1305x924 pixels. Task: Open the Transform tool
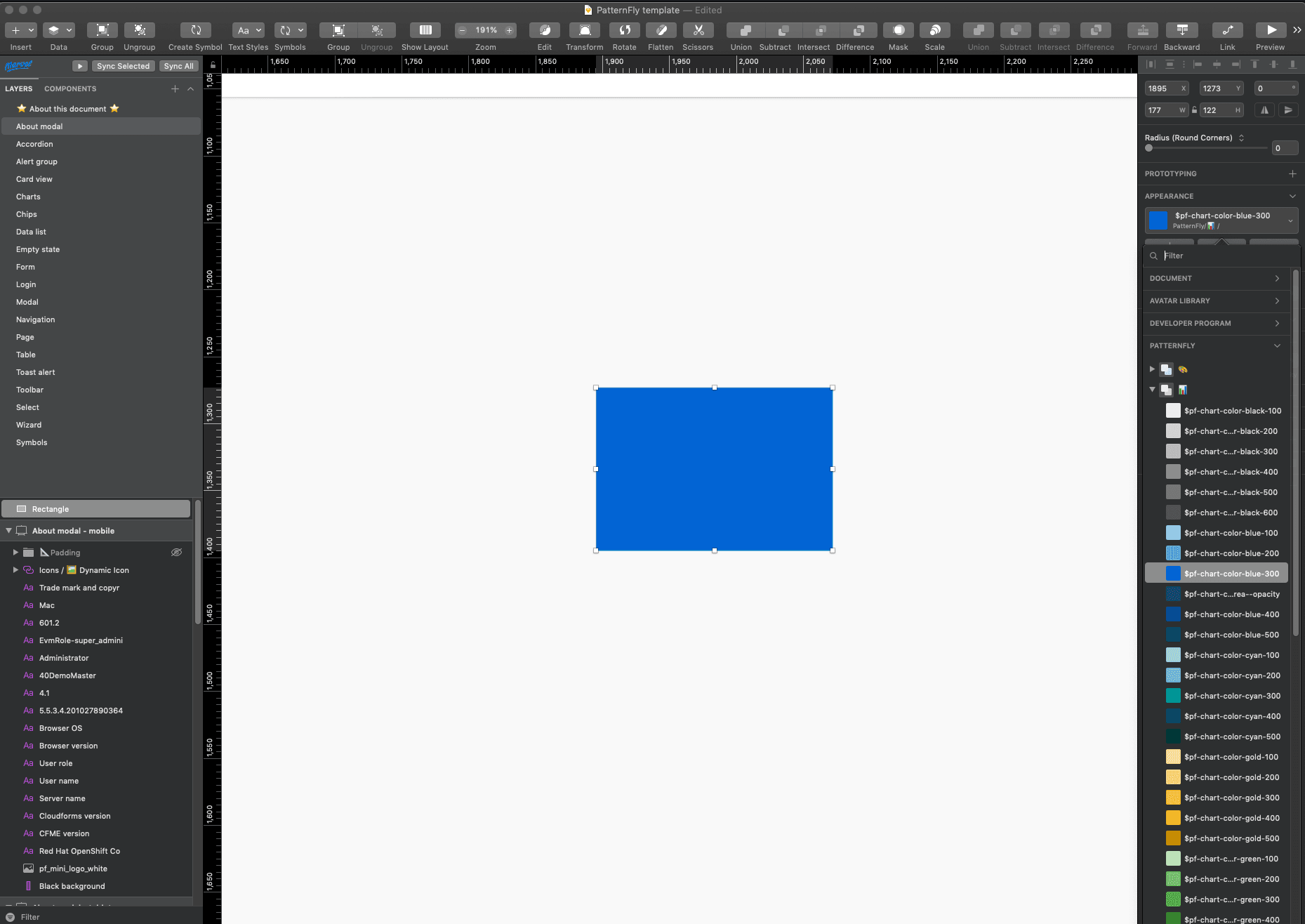pyautogui.click(x=584, y=30)
